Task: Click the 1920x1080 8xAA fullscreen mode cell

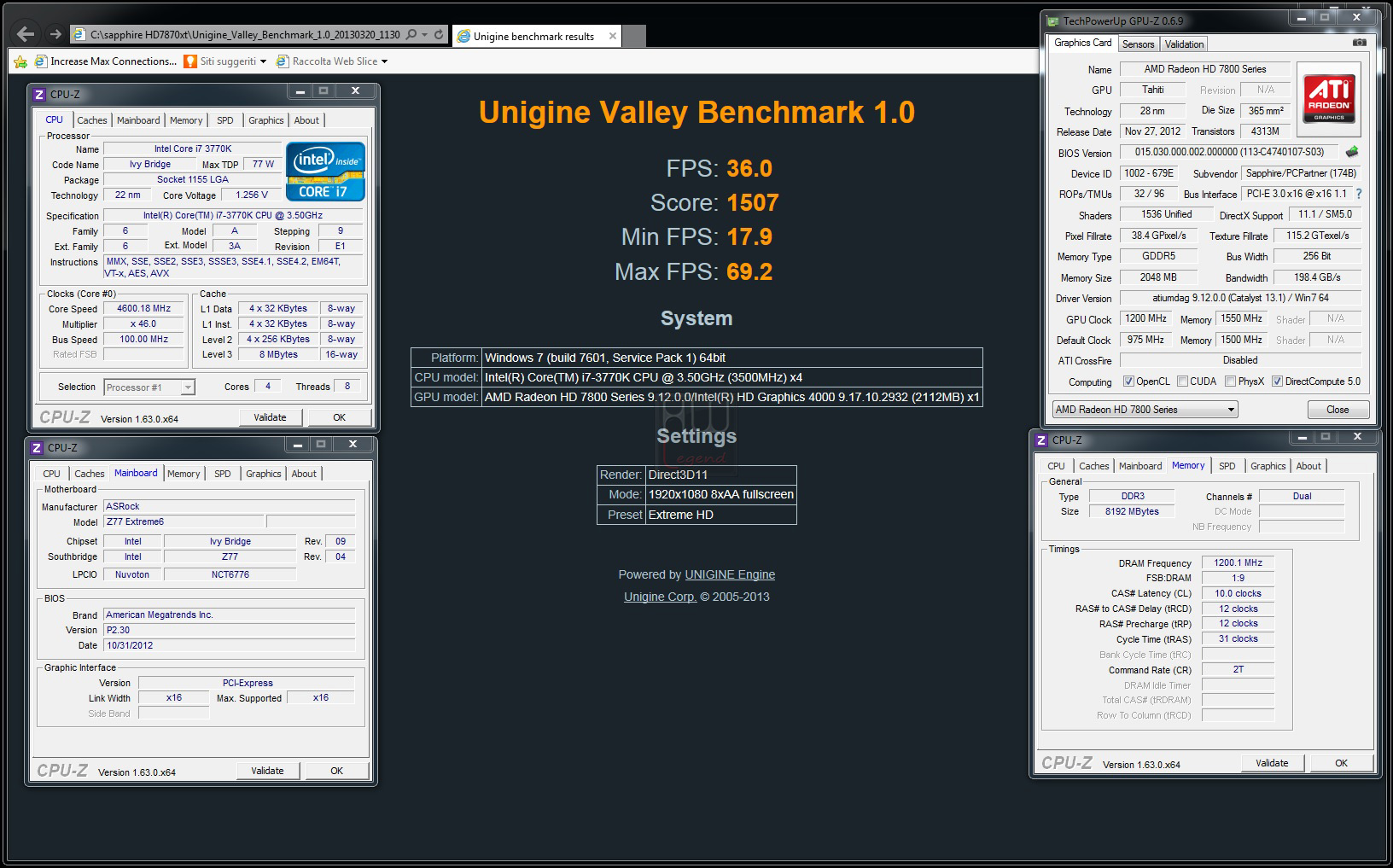Action: pos(720,494)
